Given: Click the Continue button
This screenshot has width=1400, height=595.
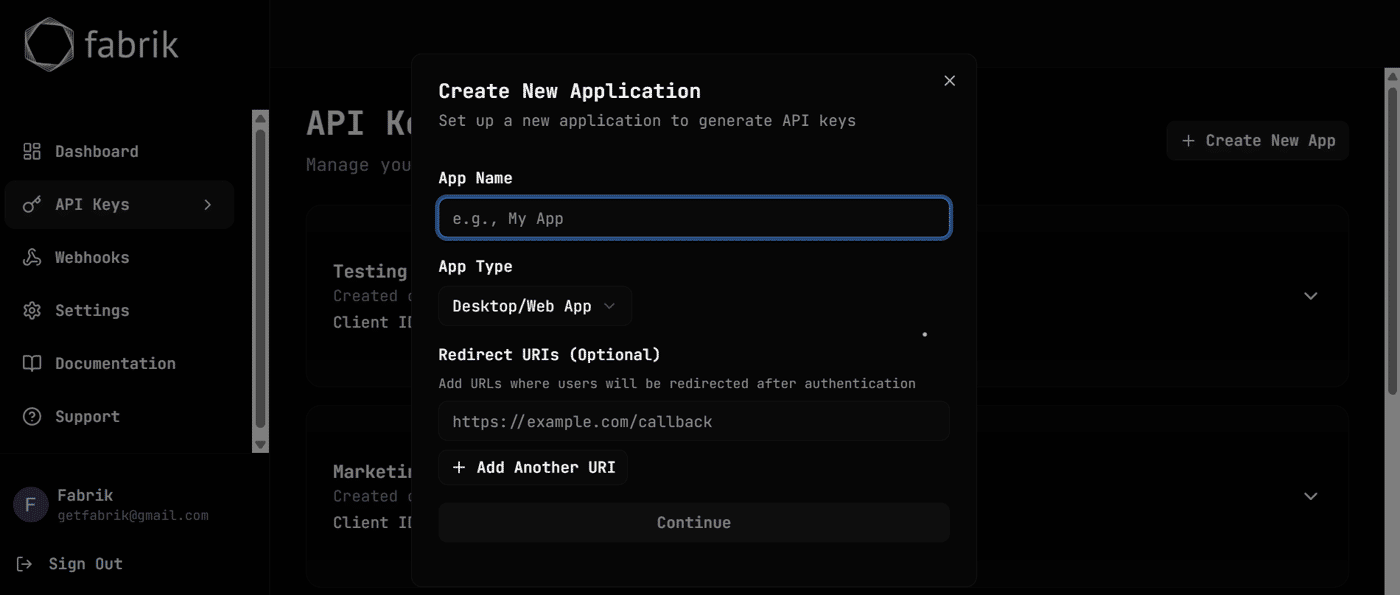Looking at the screenshot, I should (694, 522).
